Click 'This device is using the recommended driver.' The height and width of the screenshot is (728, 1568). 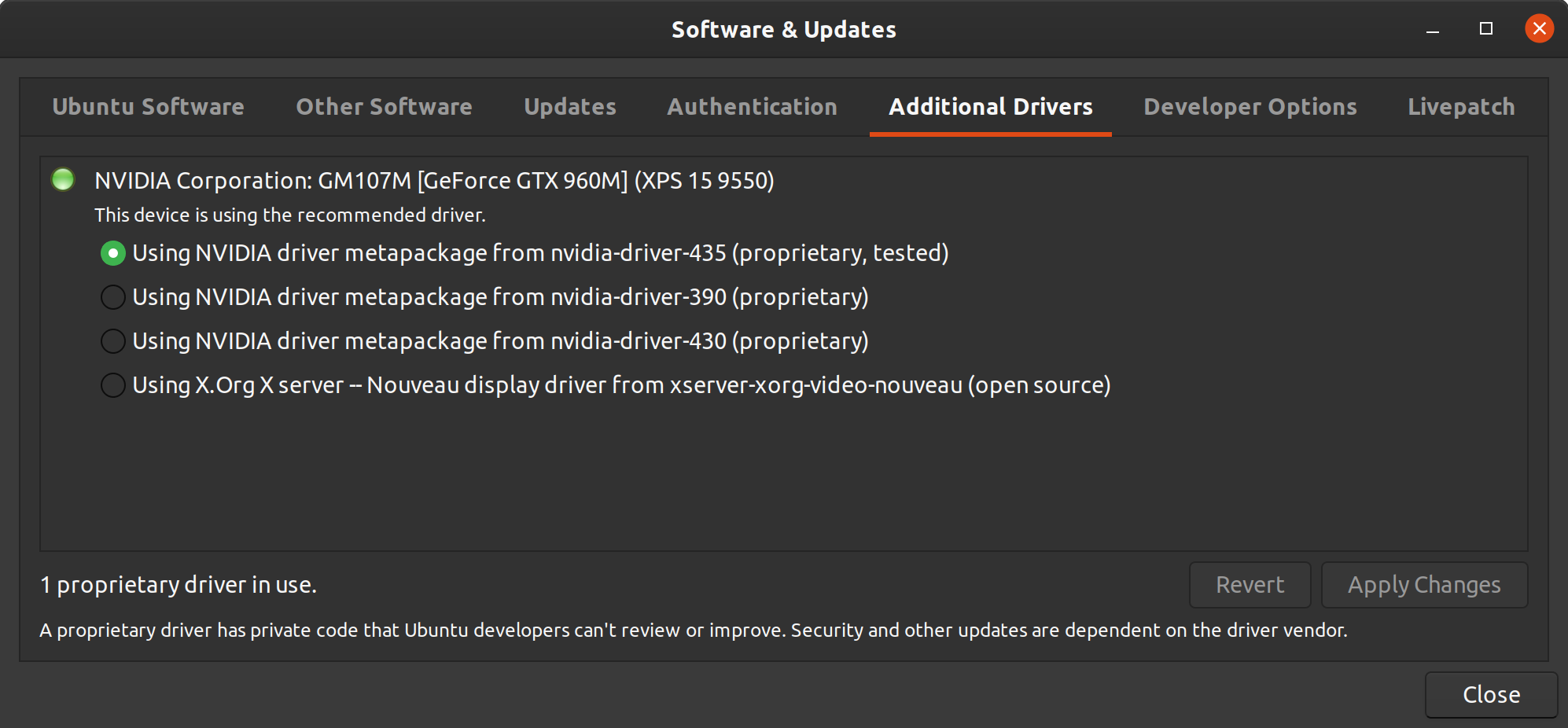pyautogui.click(x=290, y=215)
